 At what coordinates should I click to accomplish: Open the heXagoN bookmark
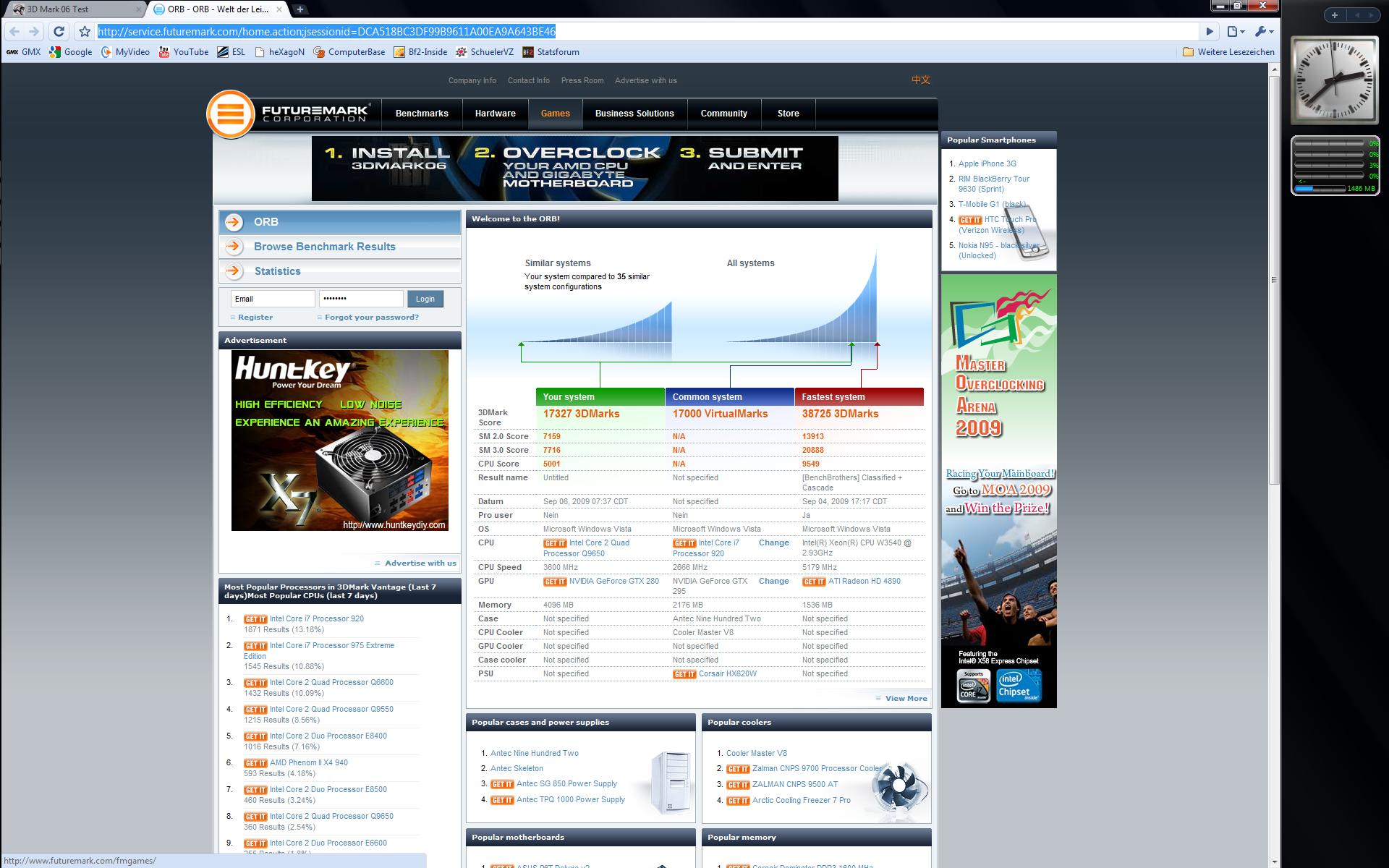tap(279, 52)
